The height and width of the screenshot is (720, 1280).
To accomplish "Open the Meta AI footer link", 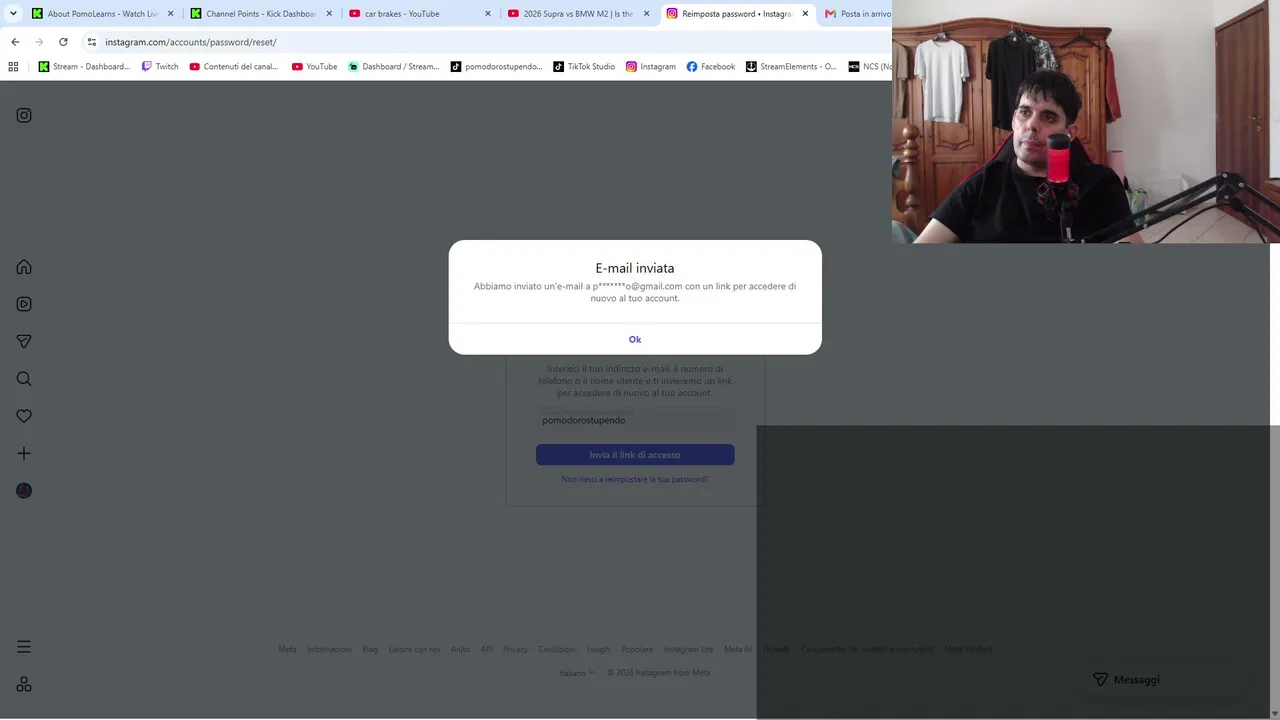I will coord(738,650).
